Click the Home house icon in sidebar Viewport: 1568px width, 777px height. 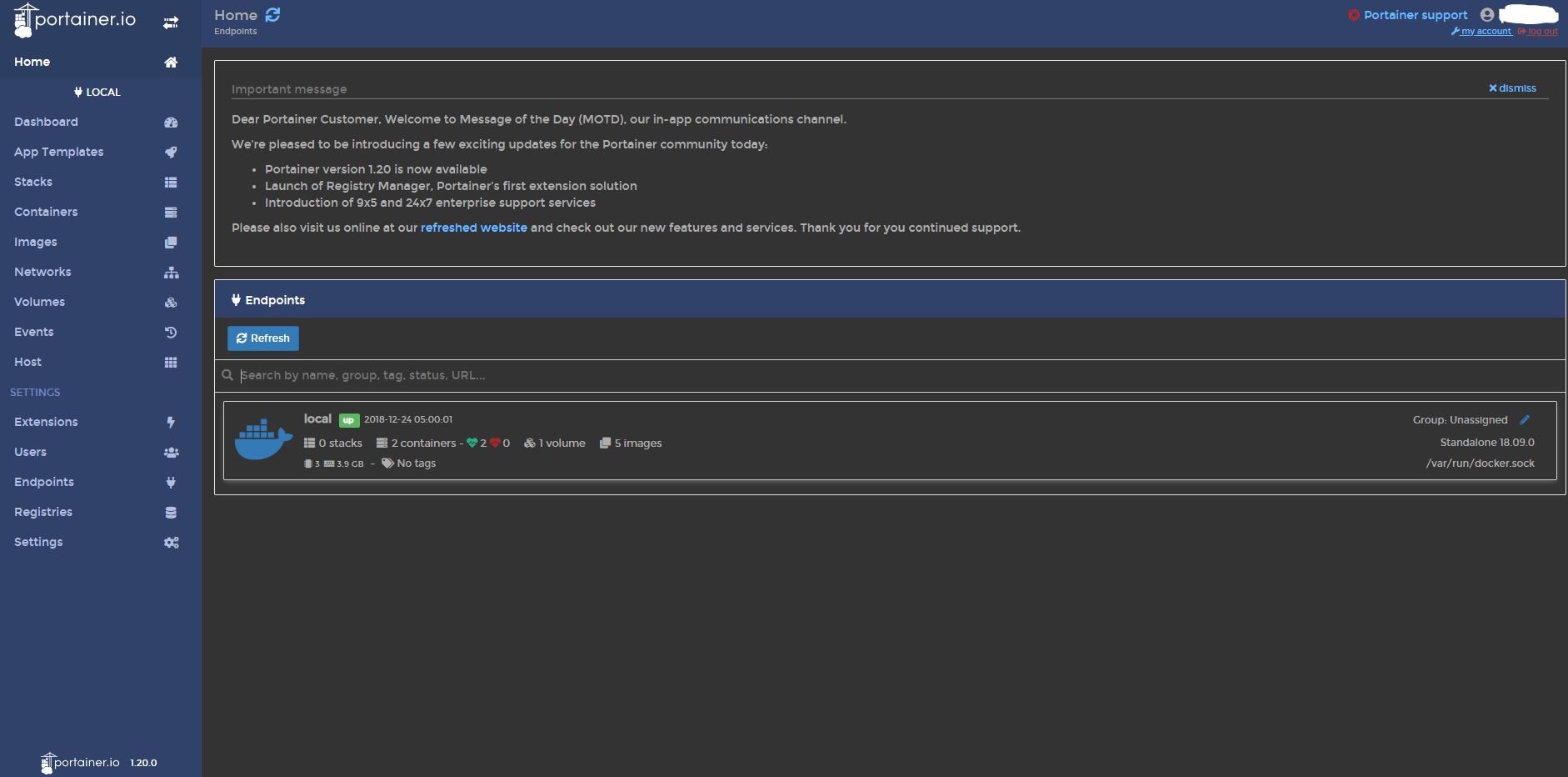(171, 63)
